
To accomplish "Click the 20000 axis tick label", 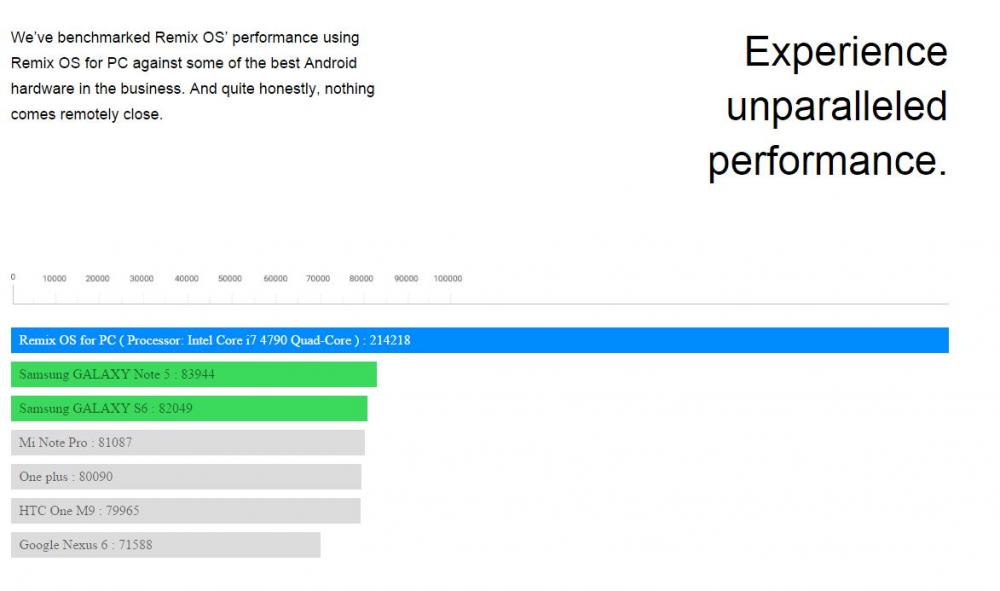I will (98, 279).
